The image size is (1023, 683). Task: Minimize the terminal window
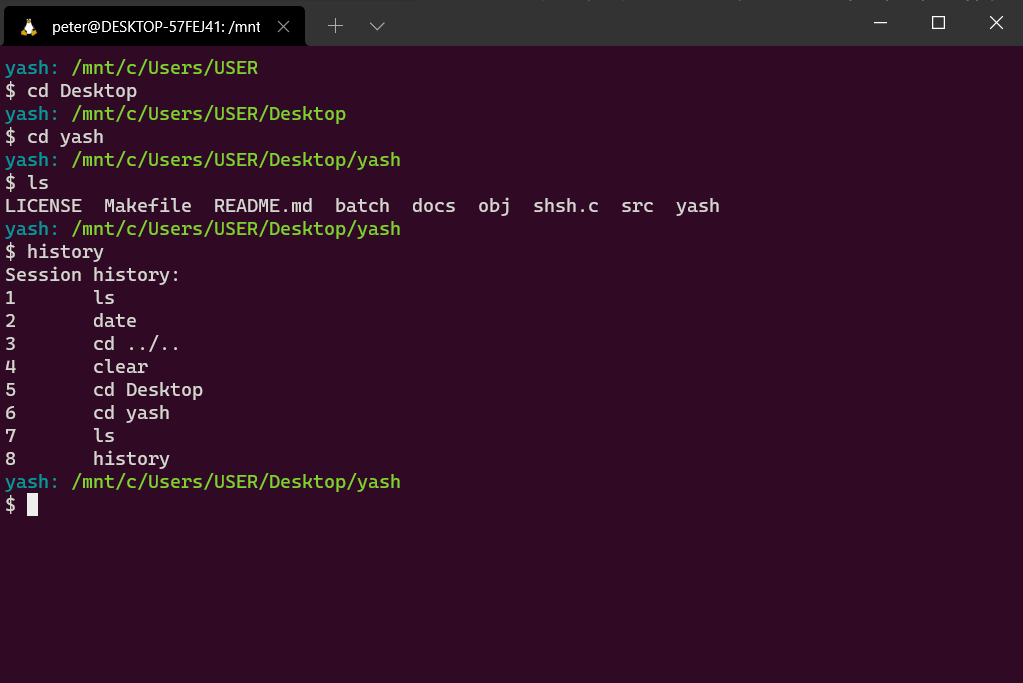880,23
